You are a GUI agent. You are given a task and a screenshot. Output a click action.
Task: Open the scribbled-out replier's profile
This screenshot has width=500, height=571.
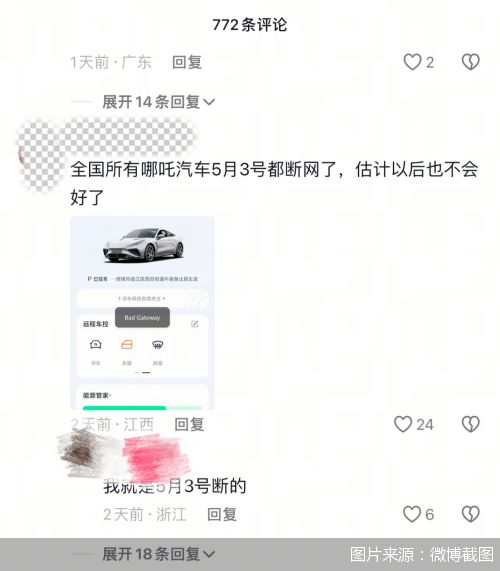[82, 453]
